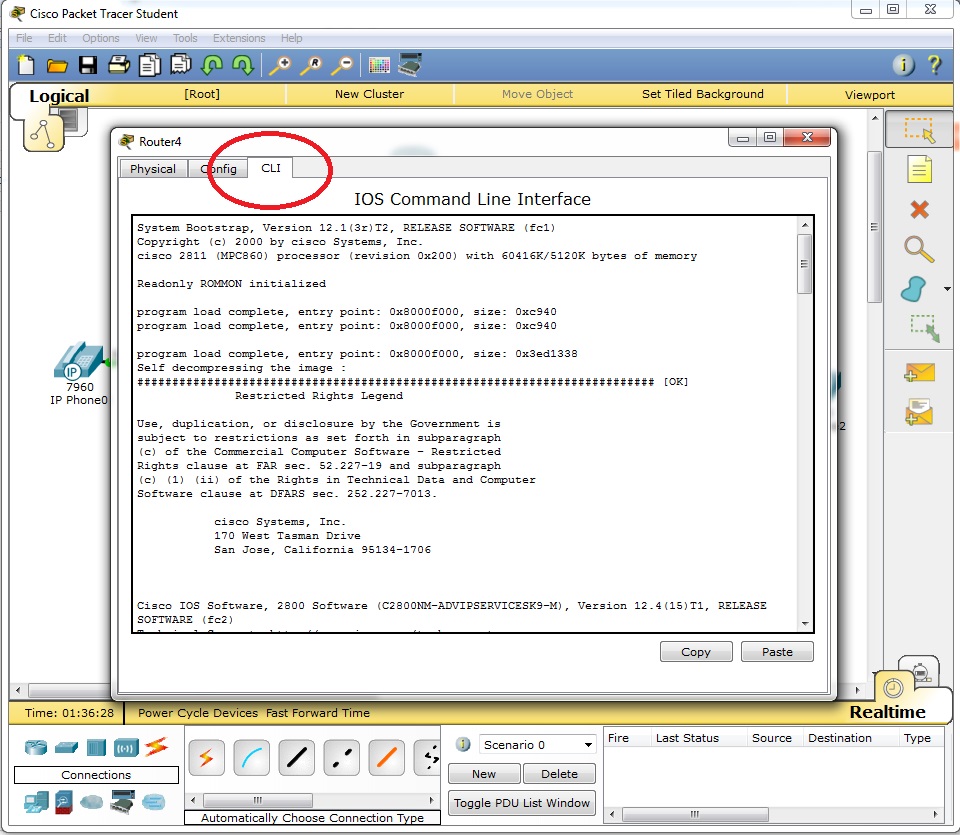Open the File menu
The height and width of the screenshot is (835, 960).
(24, 38)
